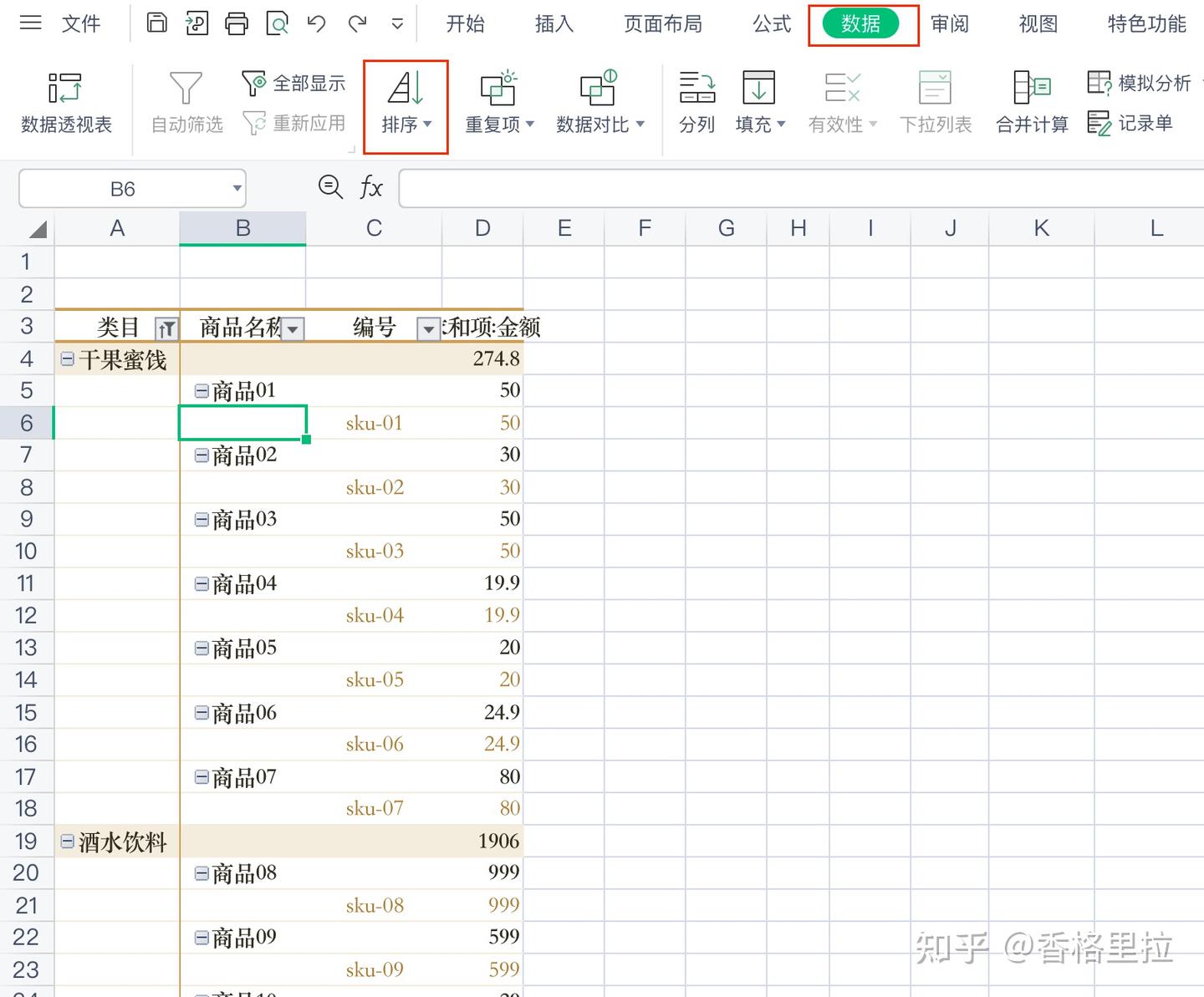Open the 排序 dropdown arrow

coord(428,125)
